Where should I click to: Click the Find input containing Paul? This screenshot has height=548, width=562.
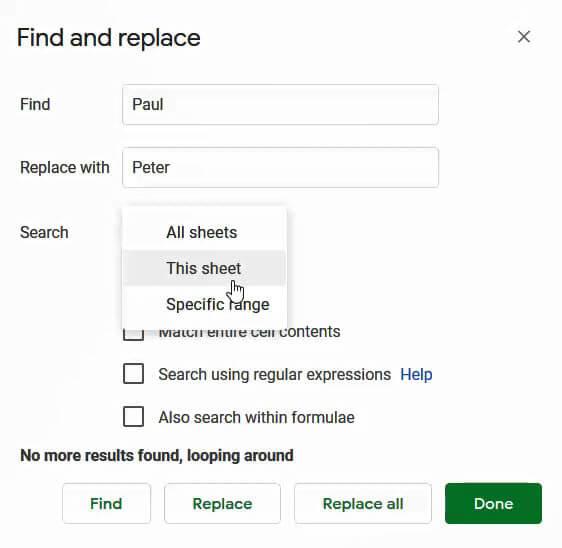coord(280,105)
